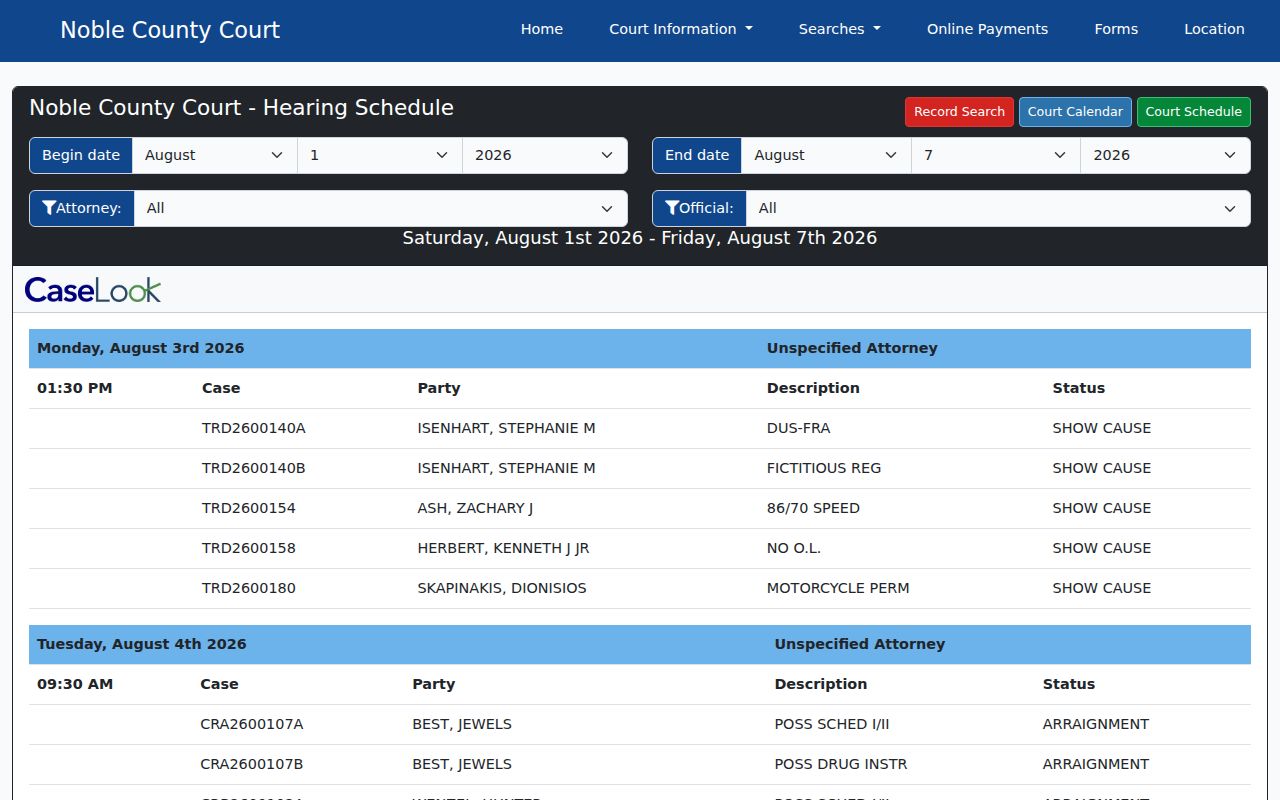
Task: Click the Tuesday, August 4th 2026 header
Action: (142, 644)
